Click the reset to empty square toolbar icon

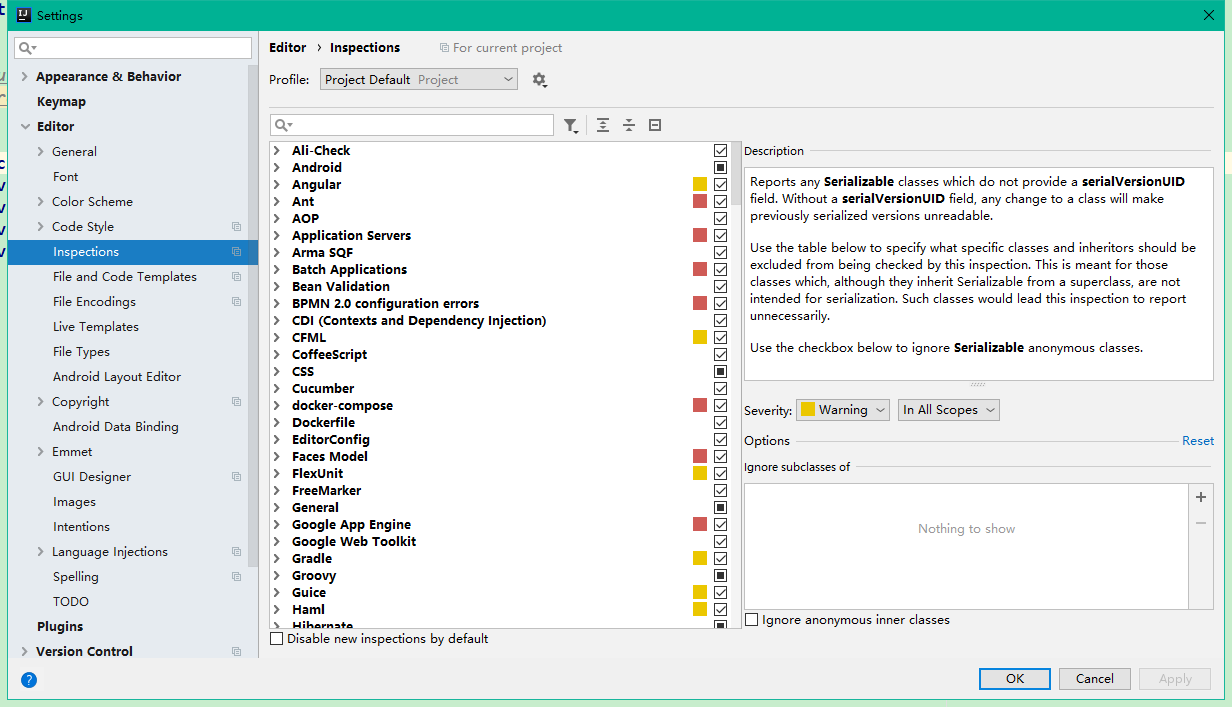click(655, 125)
